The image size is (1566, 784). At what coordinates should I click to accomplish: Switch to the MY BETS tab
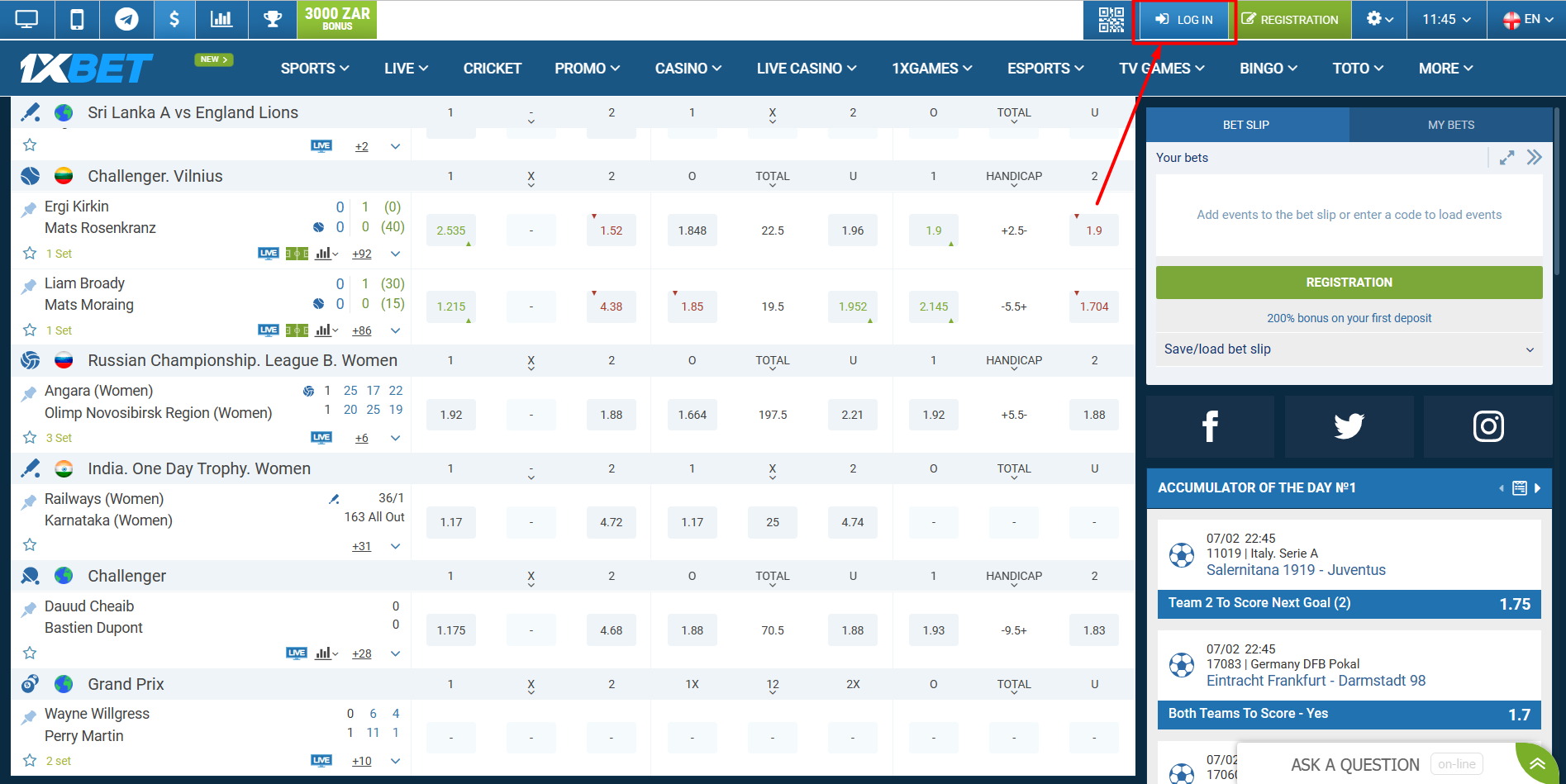1451,125
